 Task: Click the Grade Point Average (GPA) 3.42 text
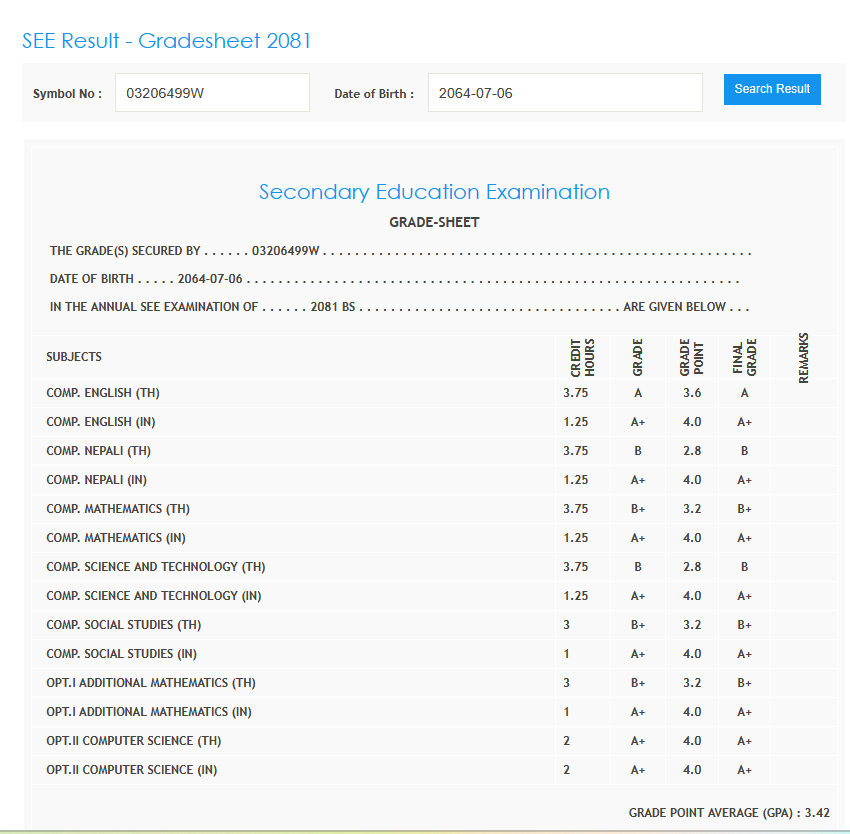(x=729, y=813)
